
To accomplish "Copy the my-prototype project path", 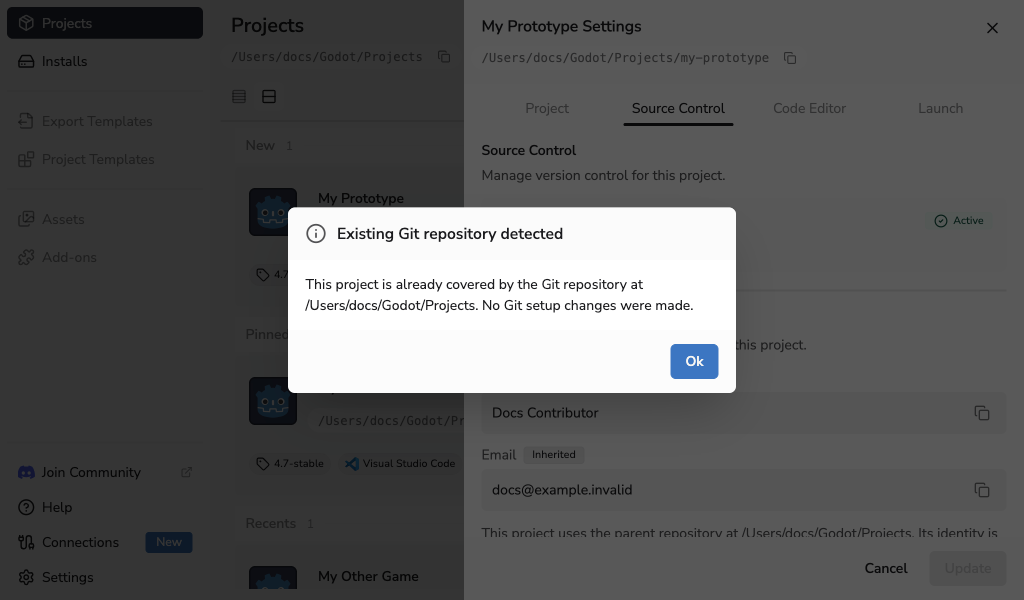I will coord(790,58).
